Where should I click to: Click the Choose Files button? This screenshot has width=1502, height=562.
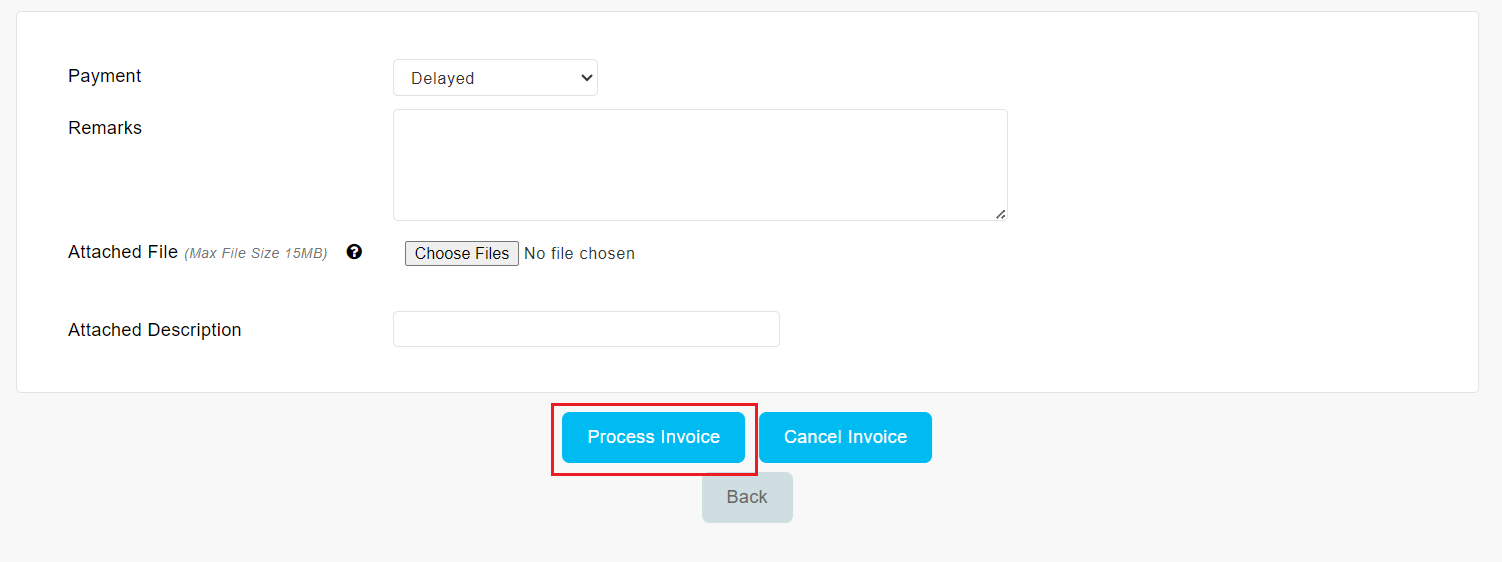tap(462, 254)
